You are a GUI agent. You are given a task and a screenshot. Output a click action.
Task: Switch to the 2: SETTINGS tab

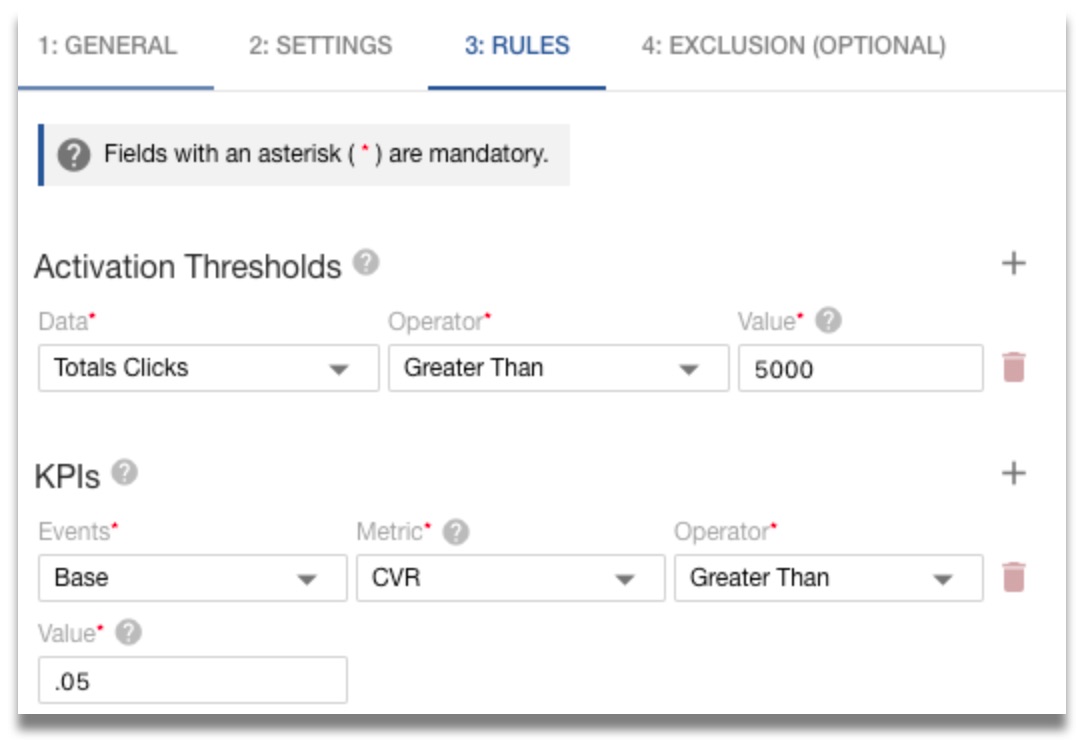pos(321,46)
